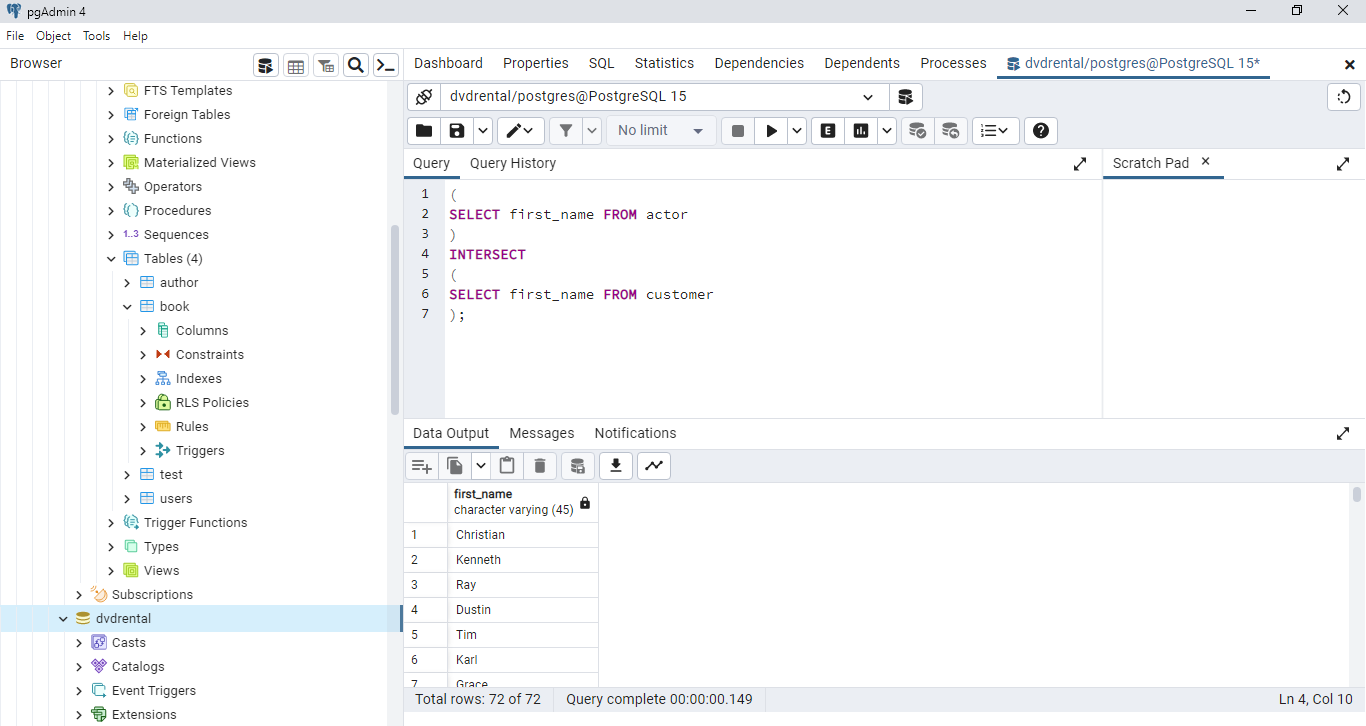Select the Materialized Views tree item

point(200,163)
